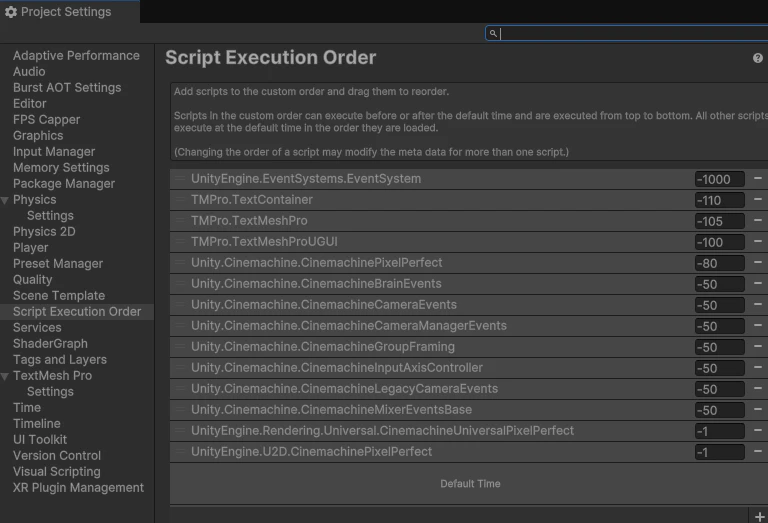Image resolution: width=768 pixels, height=523 pixels.
Task: Edit the -1000 order value for EventSystem
Action: pos(720,179)
